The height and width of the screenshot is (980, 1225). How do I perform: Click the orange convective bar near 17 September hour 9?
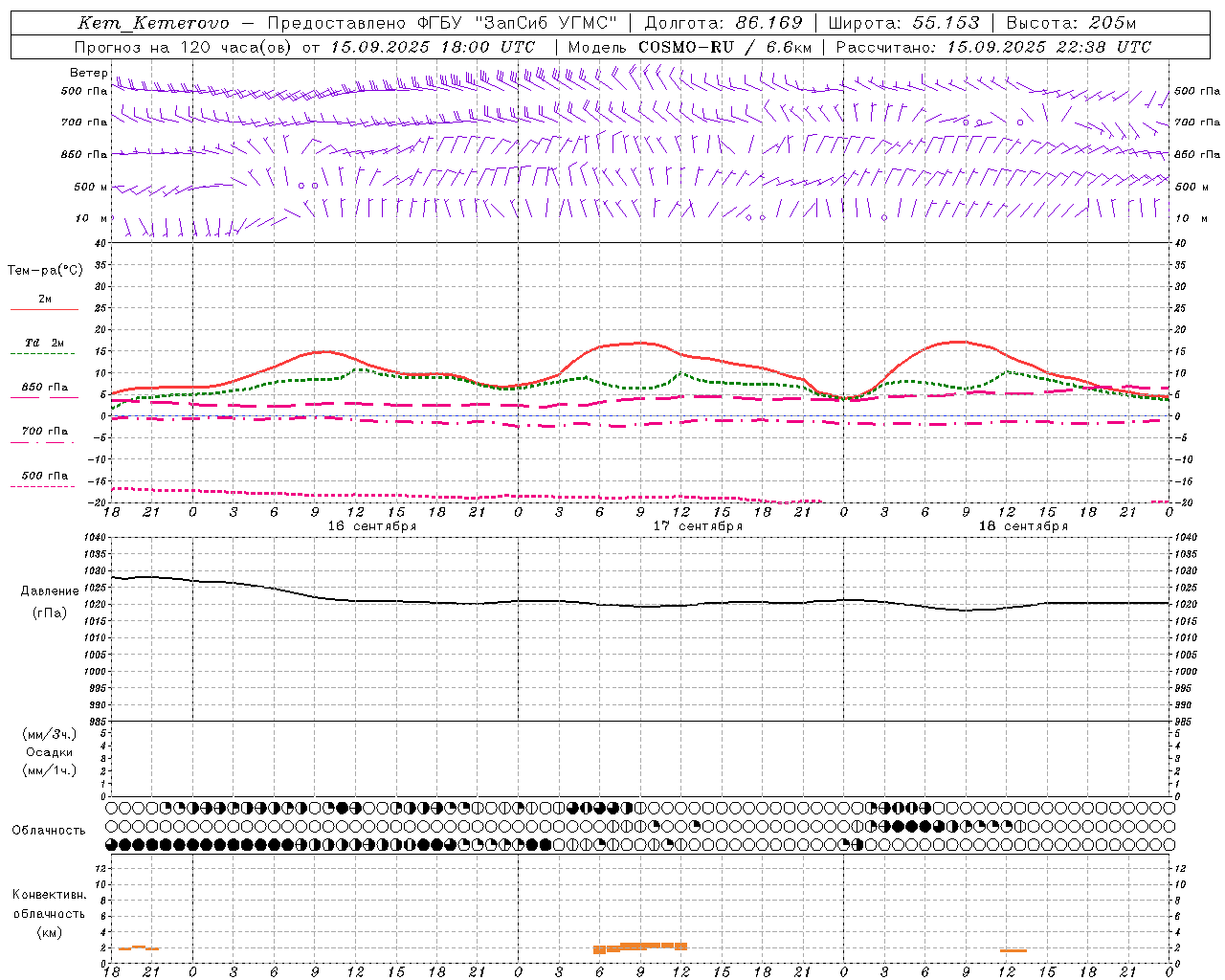[x=640, y=947]
